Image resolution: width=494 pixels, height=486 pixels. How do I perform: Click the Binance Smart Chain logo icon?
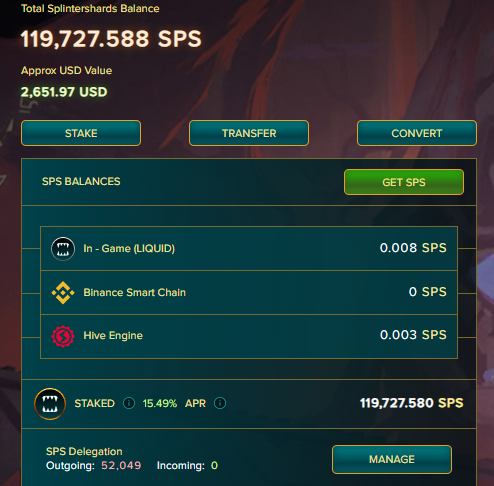63,293
